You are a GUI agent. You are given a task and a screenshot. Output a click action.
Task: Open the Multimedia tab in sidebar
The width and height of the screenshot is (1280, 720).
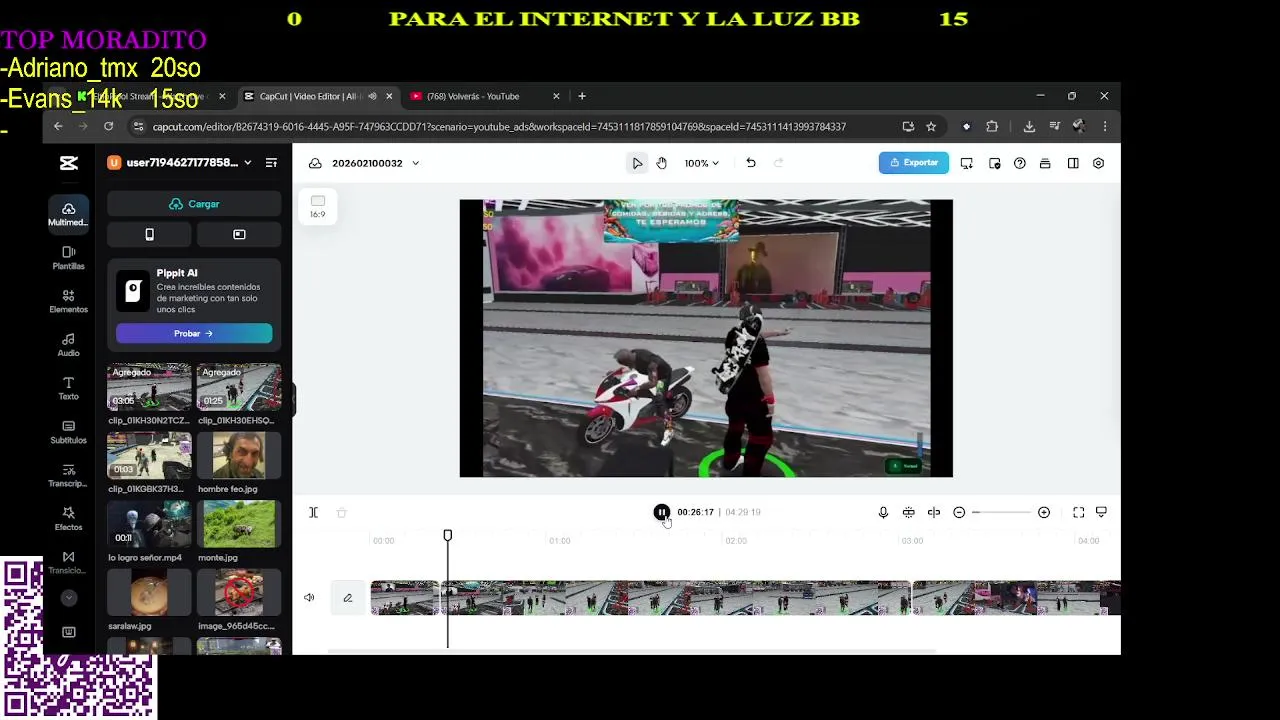coord(68,214)
